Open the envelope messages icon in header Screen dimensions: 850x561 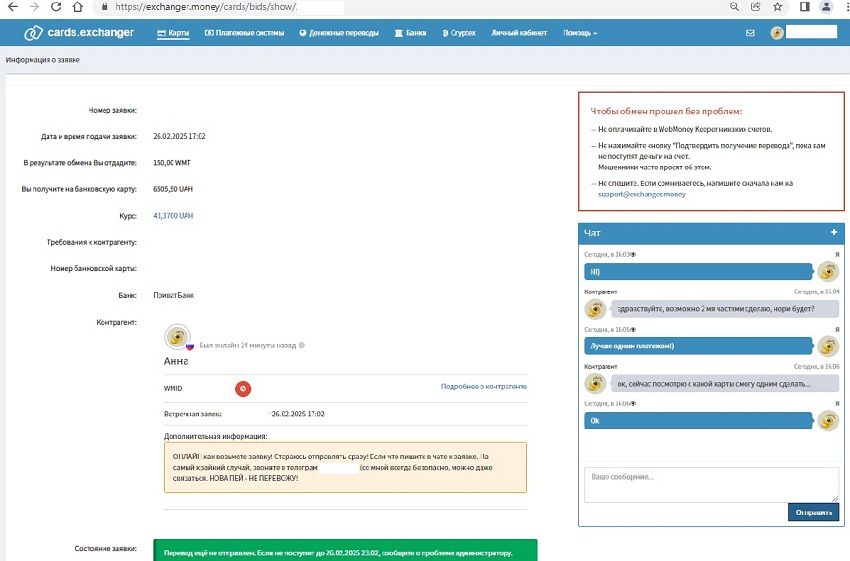[750, 33]
